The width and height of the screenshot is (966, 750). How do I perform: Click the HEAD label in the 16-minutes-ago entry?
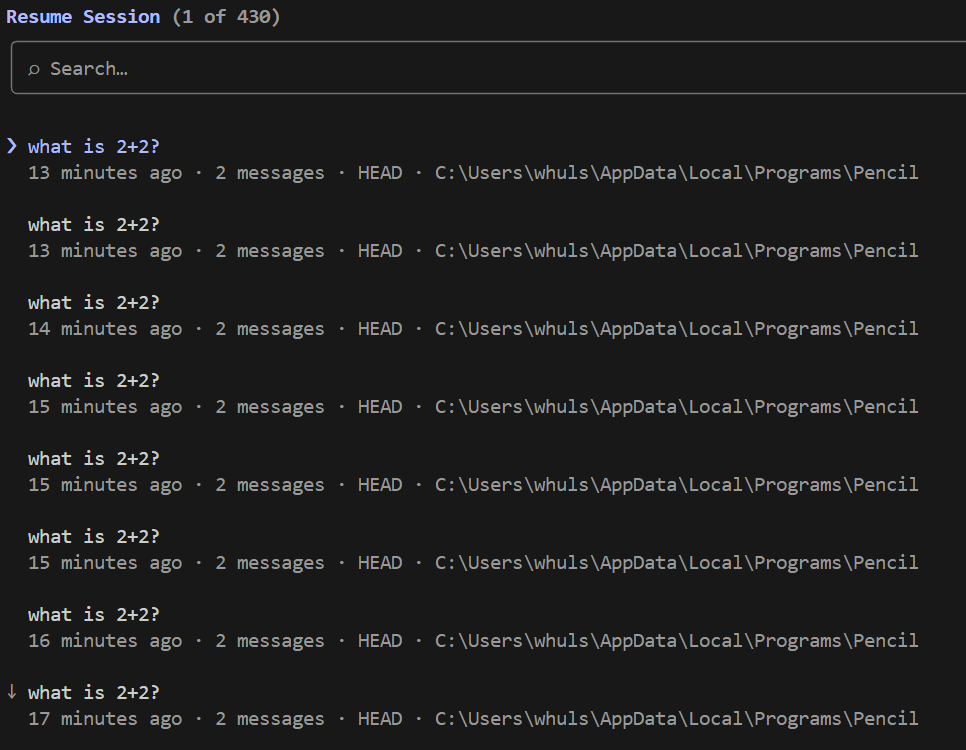pos(380,641)
